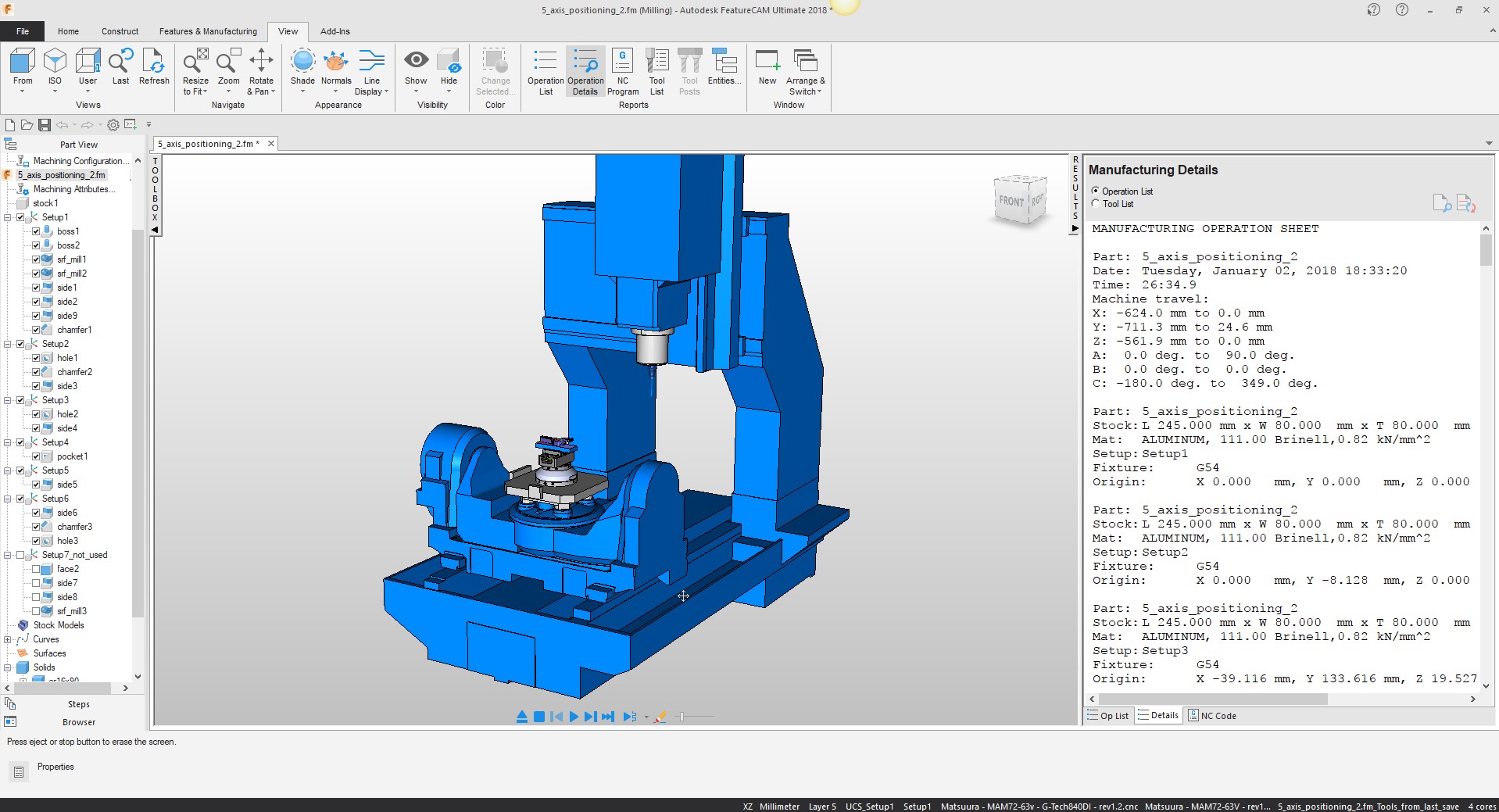Collapse the Setup1 tree node
Viewport: 1499px width, 812px height.
click(8, 217)
